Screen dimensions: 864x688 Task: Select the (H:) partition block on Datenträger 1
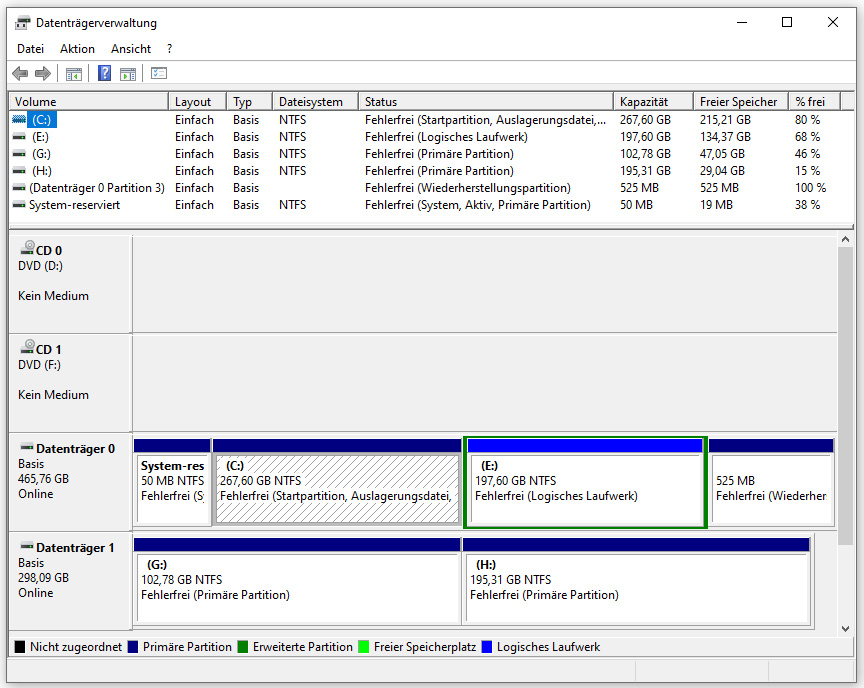click(636, 587)
